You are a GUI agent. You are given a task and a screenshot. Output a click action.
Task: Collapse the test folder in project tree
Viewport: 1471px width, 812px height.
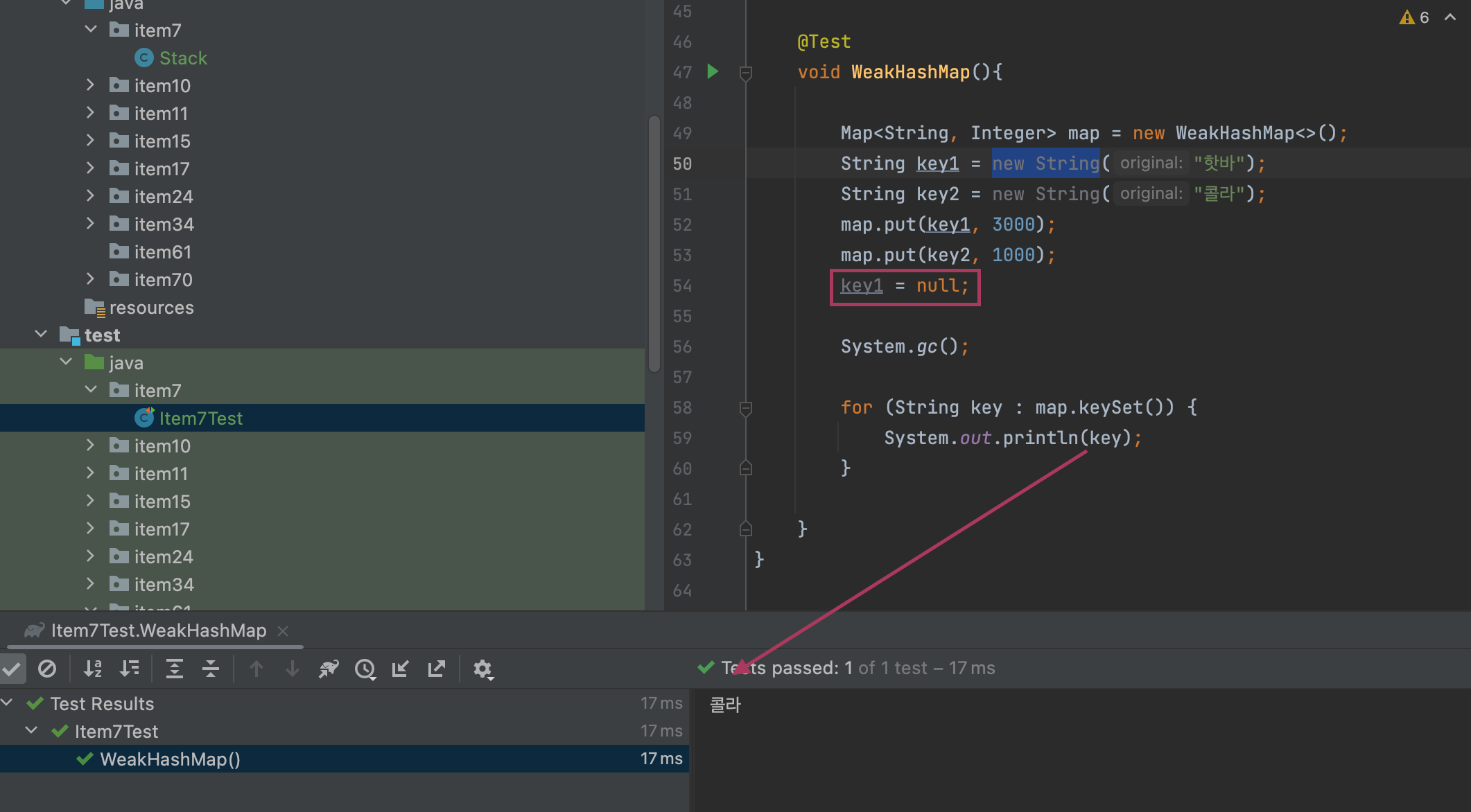tap(42, 335)
